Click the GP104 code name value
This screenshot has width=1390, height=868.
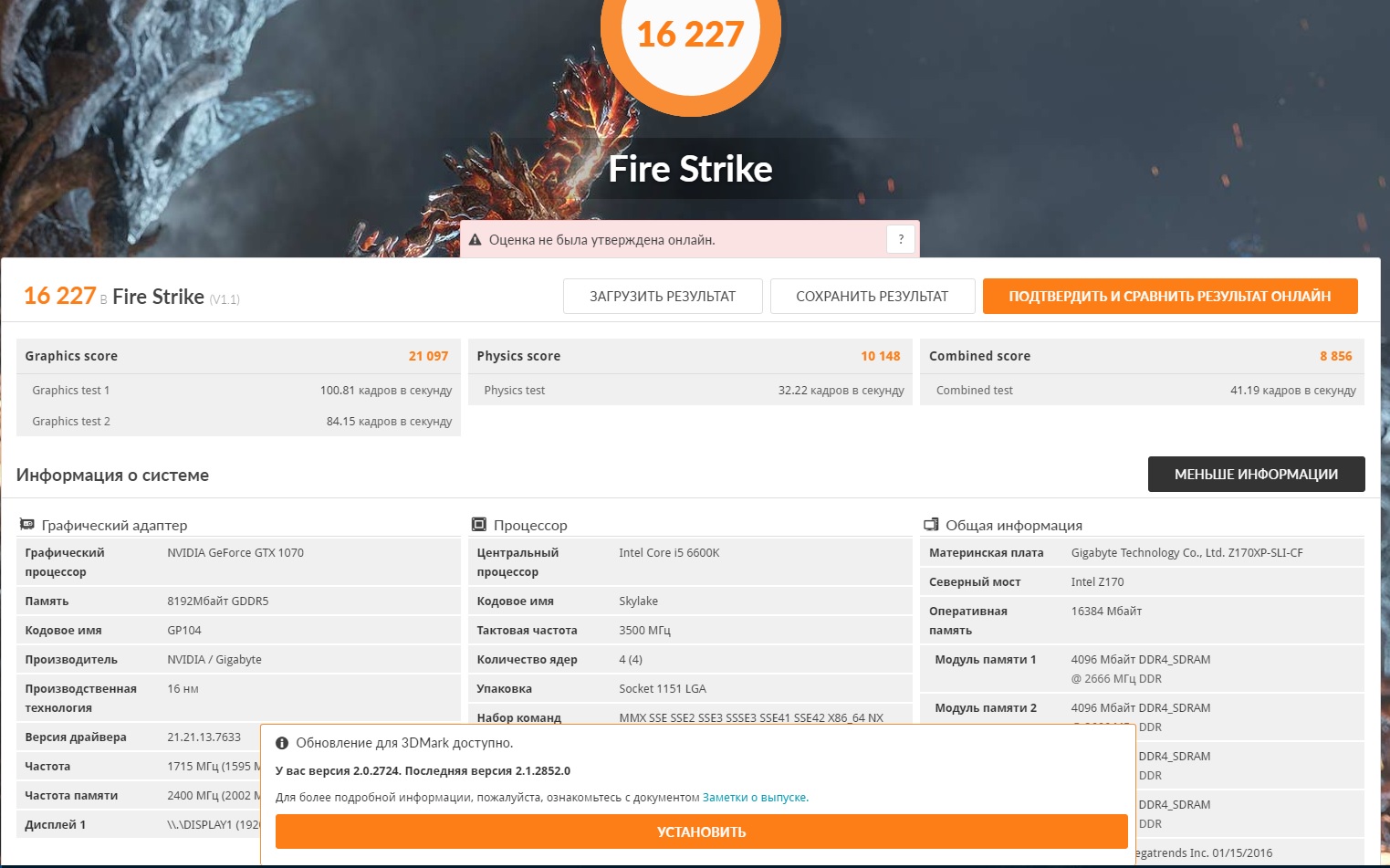coord(184,630)
